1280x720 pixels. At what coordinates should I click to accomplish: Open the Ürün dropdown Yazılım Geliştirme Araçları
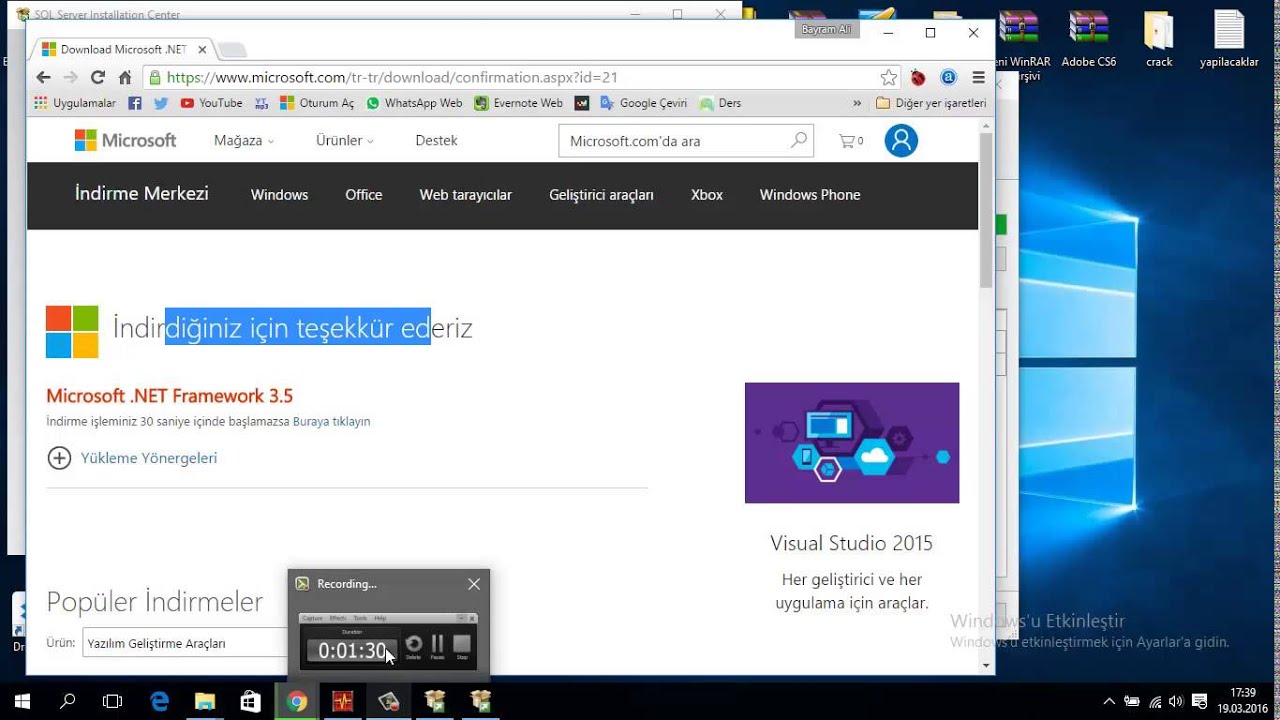[x=187, y=643]
